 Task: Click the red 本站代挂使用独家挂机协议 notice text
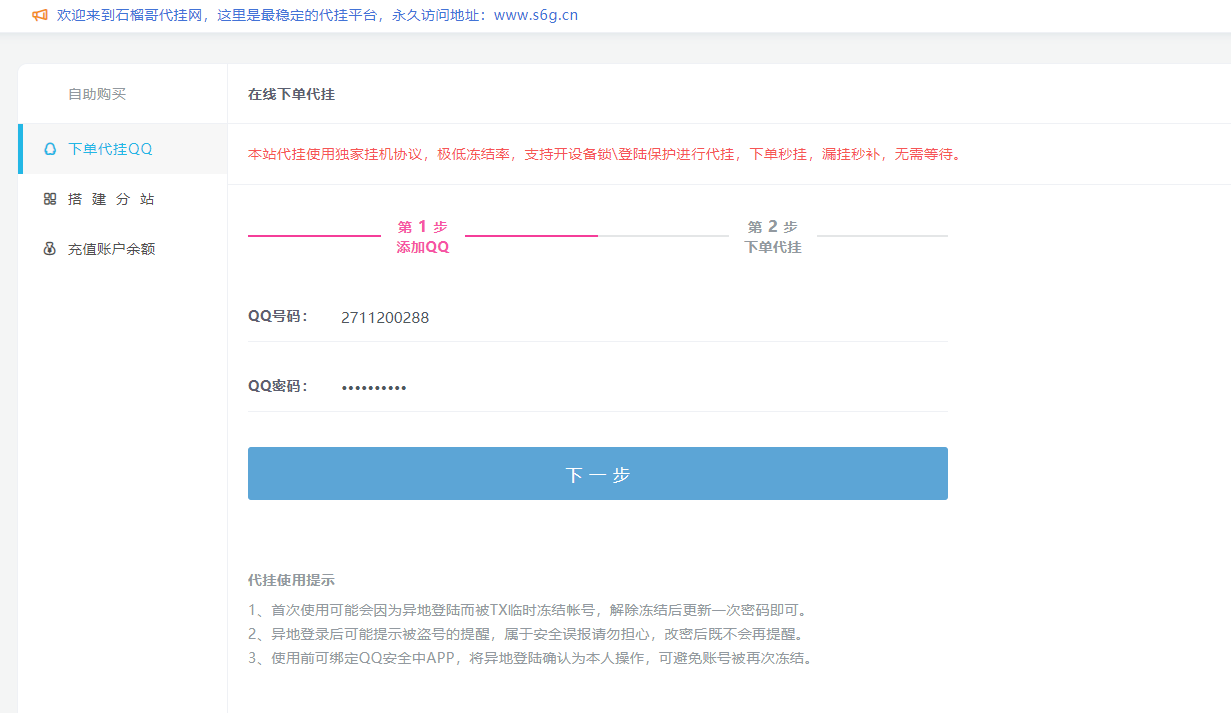coord(605,154)
